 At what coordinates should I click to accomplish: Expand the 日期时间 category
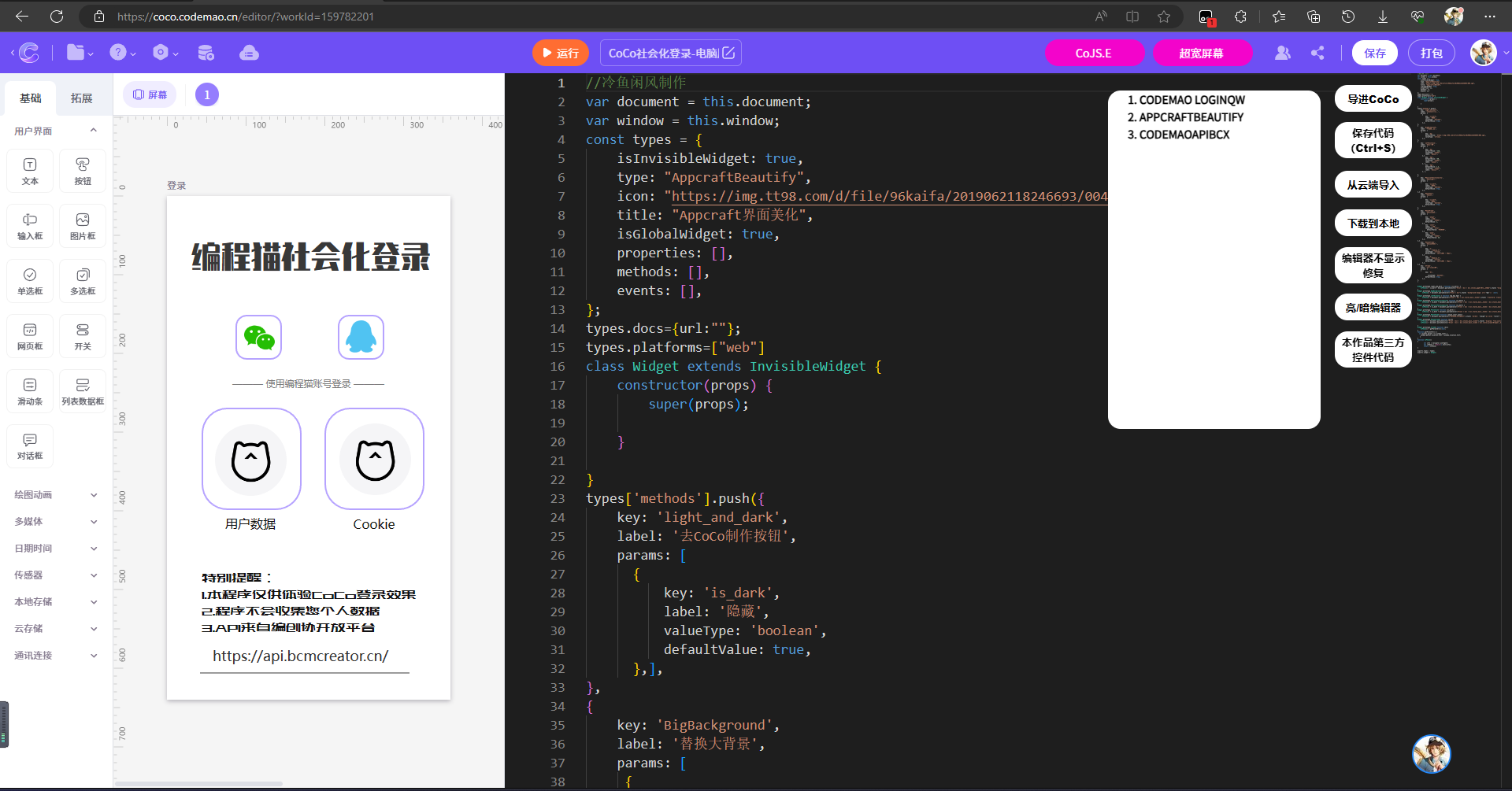(x=56, y=549)
